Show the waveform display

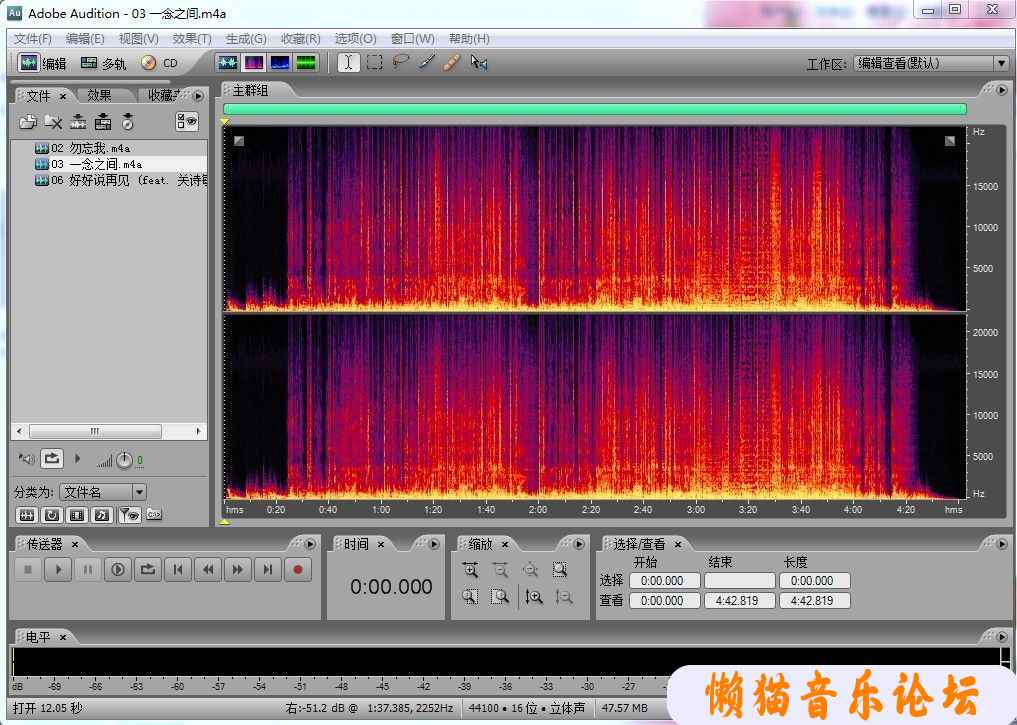point(228,63)
